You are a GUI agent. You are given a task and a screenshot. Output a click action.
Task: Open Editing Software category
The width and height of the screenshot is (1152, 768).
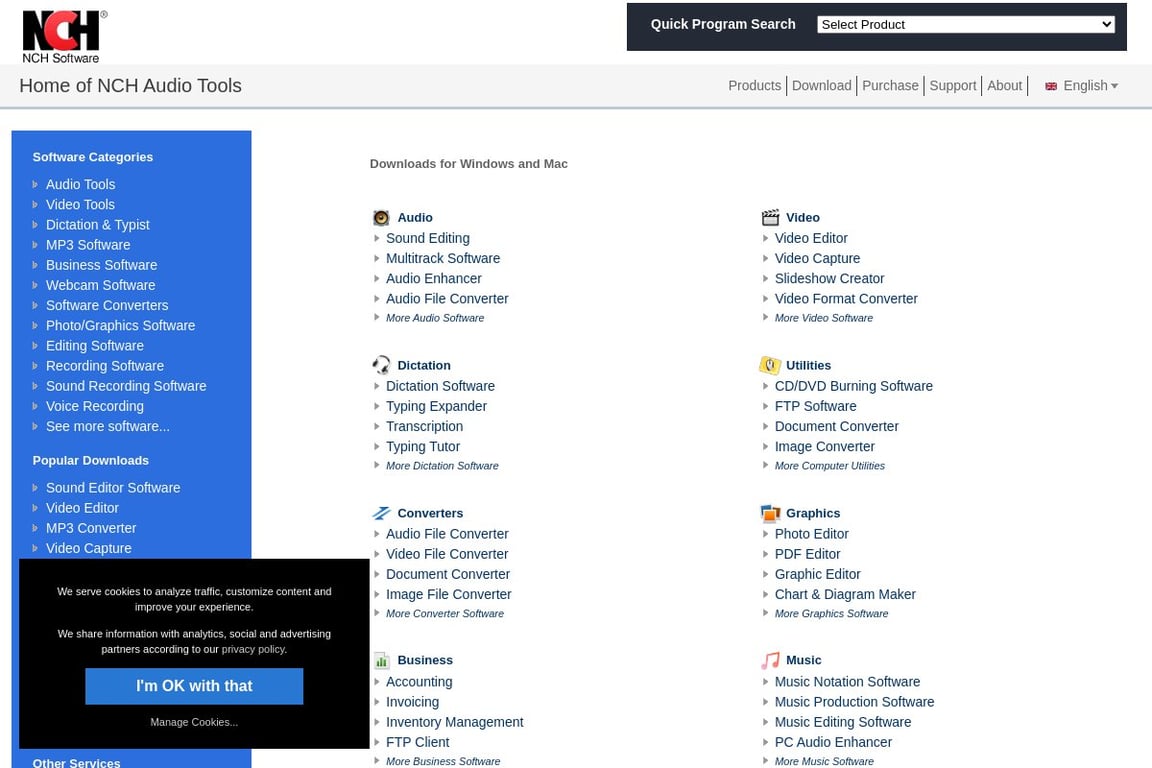click(95, 346)
